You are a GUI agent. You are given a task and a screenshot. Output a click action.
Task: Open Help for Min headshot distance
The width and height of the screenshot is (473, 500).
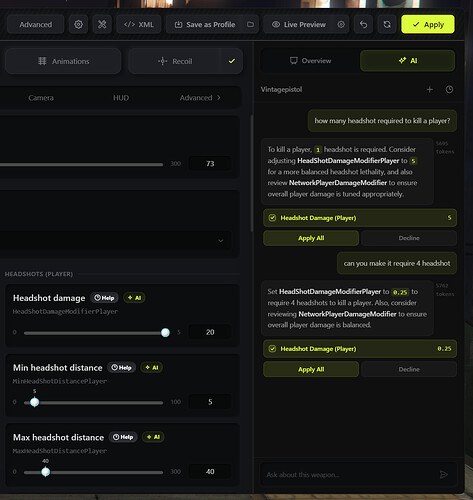(x=121, y=367)
